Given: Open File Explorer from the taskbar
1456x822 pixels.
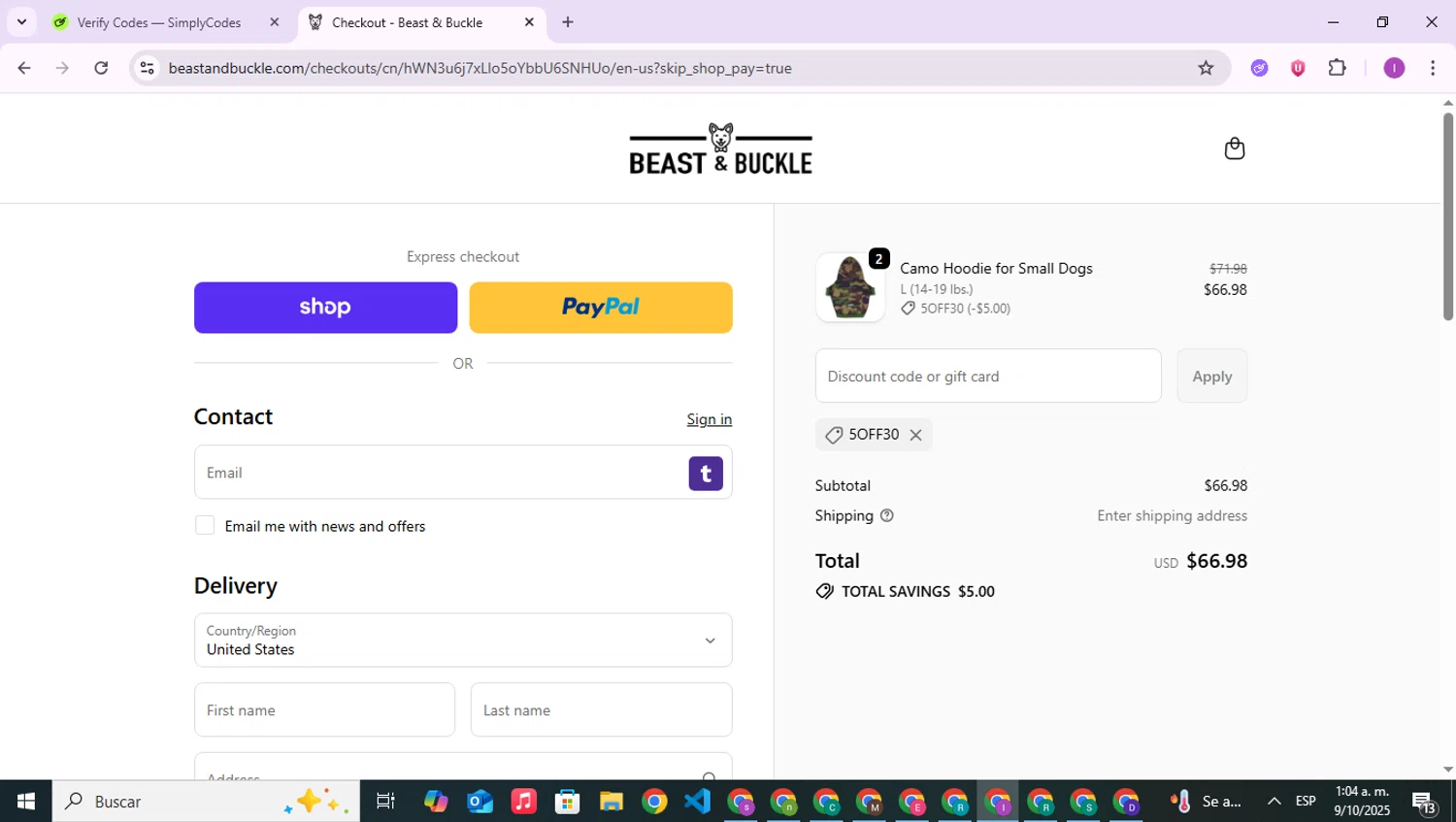Looking at the screenshot, I should 611,801.
